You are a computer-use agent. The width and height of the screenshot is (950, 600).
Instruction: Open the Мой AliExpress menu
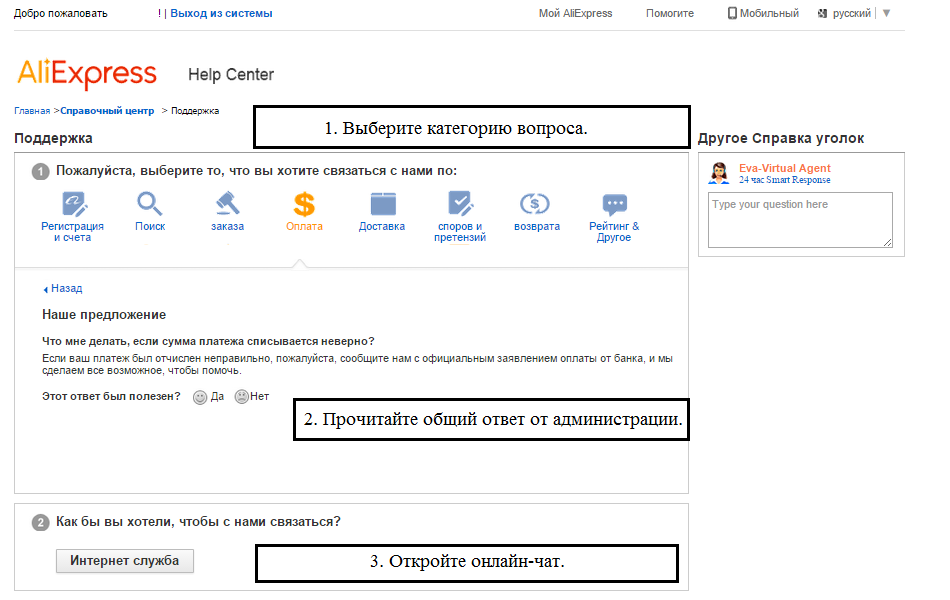tap(575, 14)
